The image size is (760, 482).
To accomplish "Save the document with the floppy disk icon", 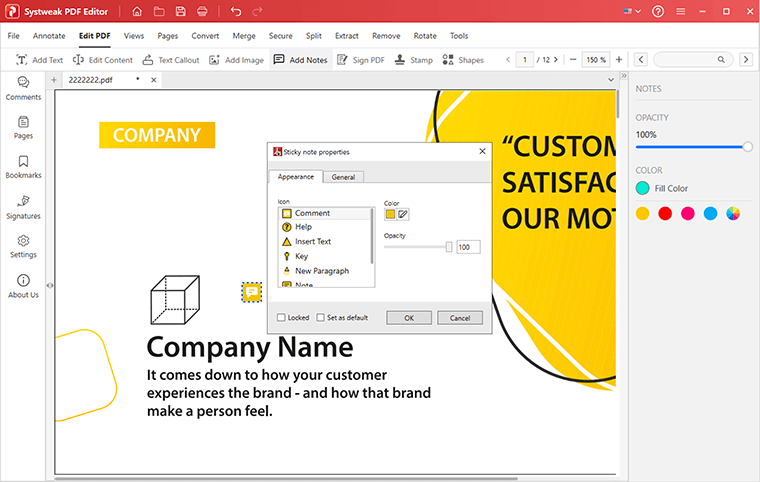I will (x=180, y=11).
